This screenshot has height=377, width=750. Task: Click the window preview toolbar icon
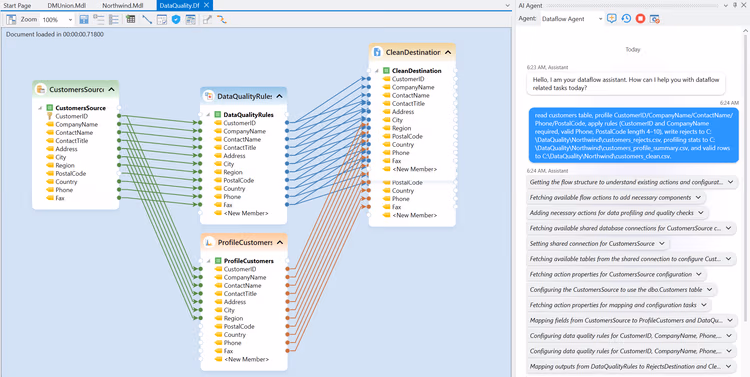(190, 20)
